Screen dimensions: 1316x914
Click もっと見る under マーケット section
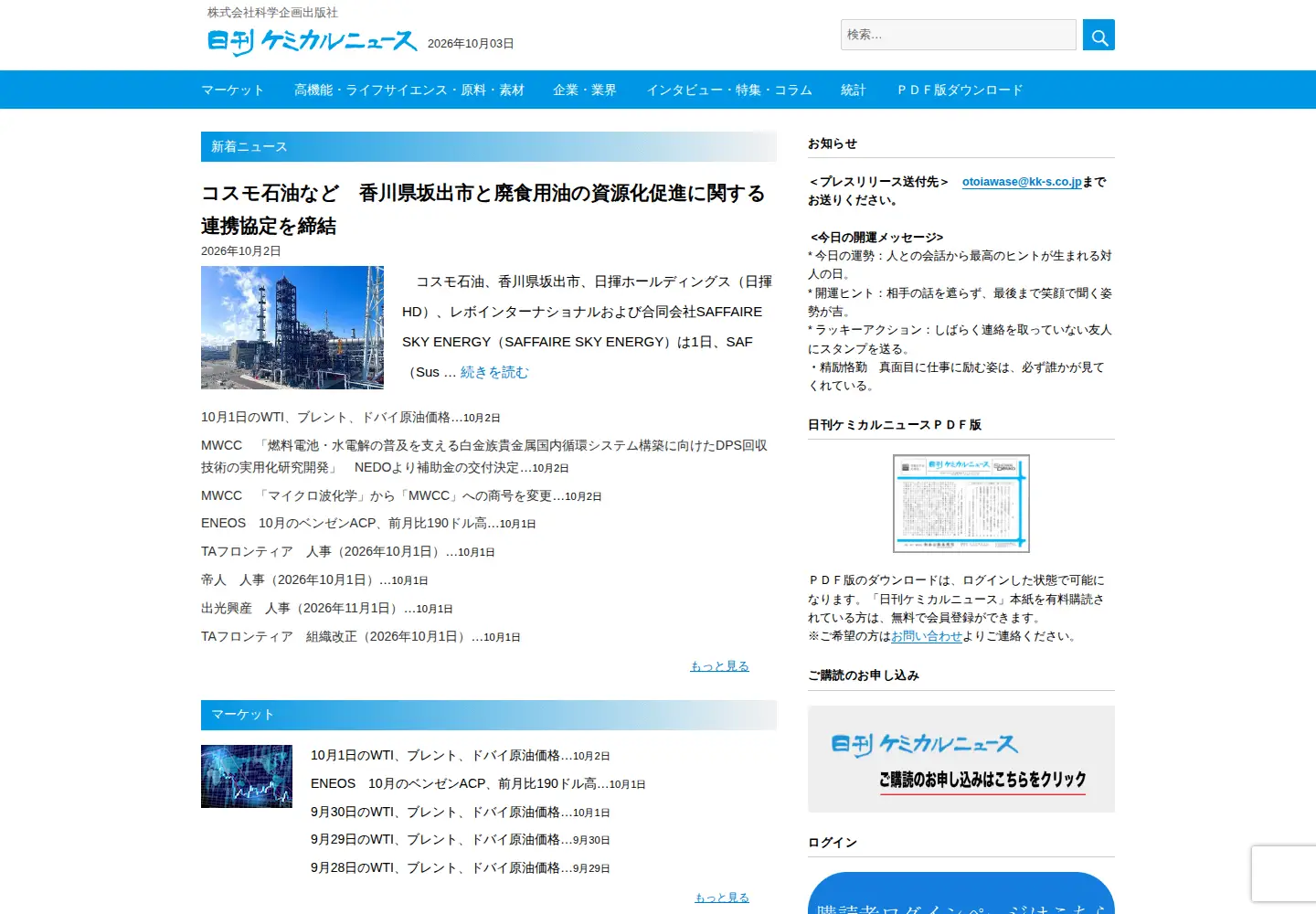(x=722, y=898)
